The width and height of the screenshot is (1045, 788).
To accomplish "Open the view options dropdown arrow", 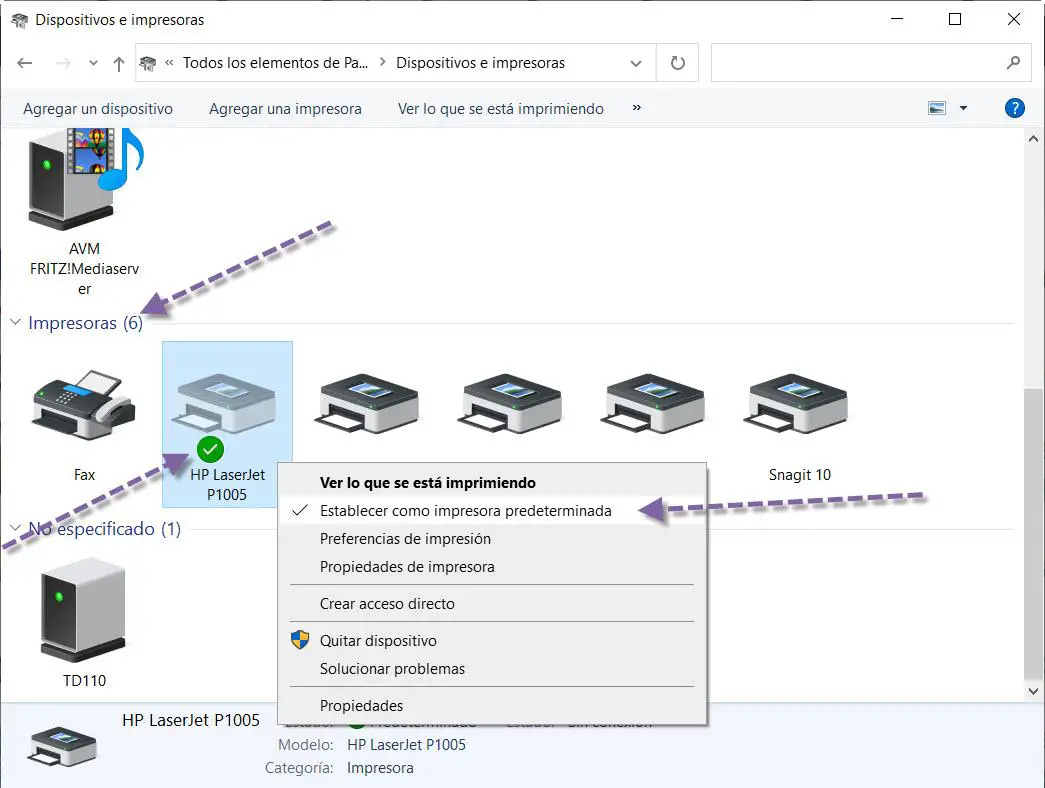I will (x=963, y=109).
